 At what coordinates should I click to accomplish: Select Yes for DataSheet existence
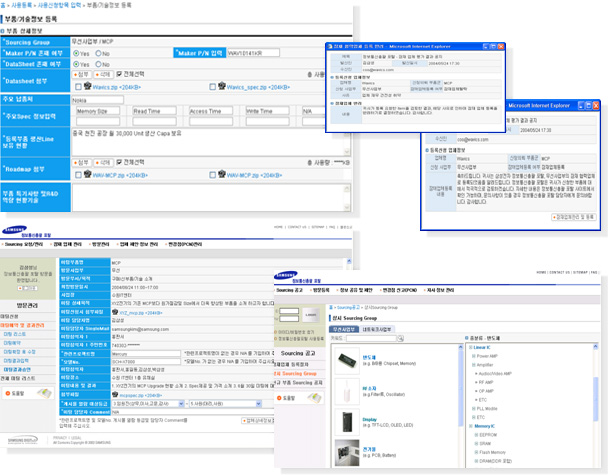[76, 64]
